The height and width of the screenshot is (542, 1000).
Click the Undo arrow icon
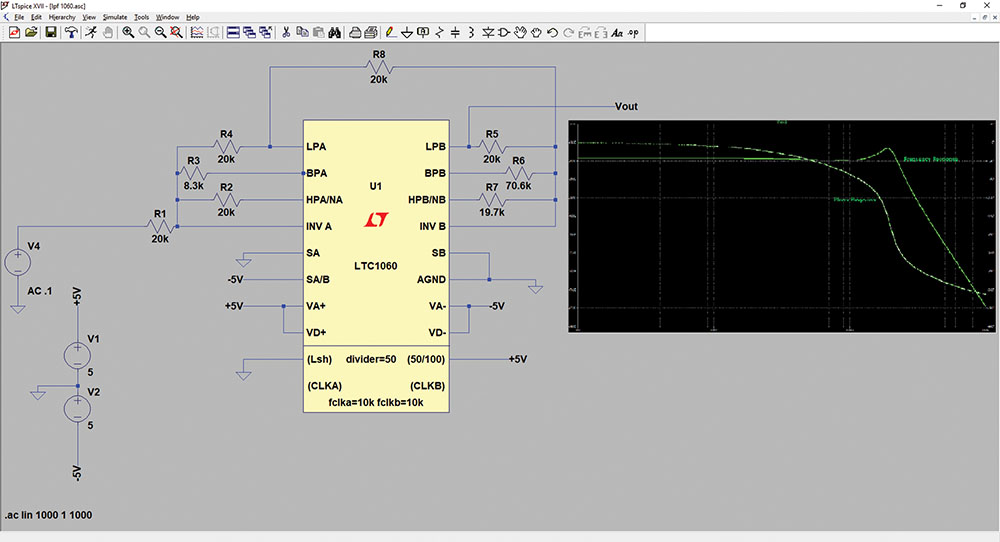[x=552, y=33]
